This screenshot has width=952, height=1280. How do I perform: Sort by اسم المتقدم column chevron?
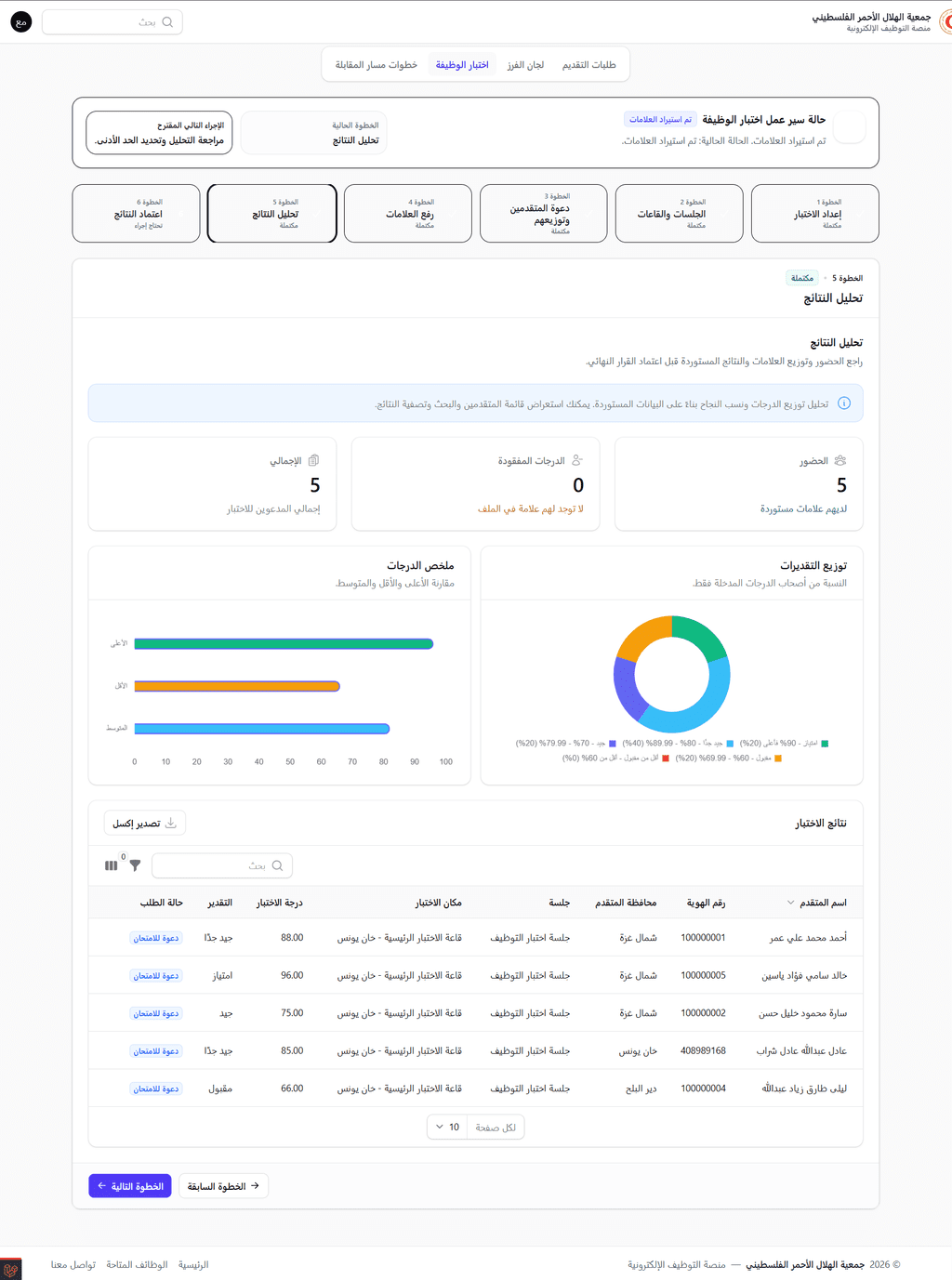click(x=791, y=903)
